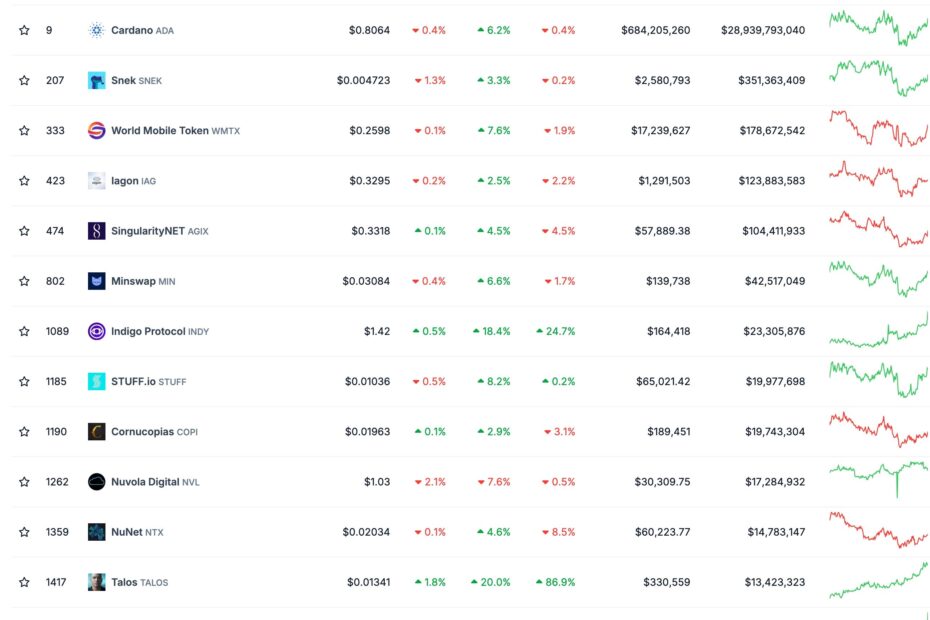The width and height of the screenshot is (930, 620).
Task: Open the Minswap coin logo
Action: [96, 281]
